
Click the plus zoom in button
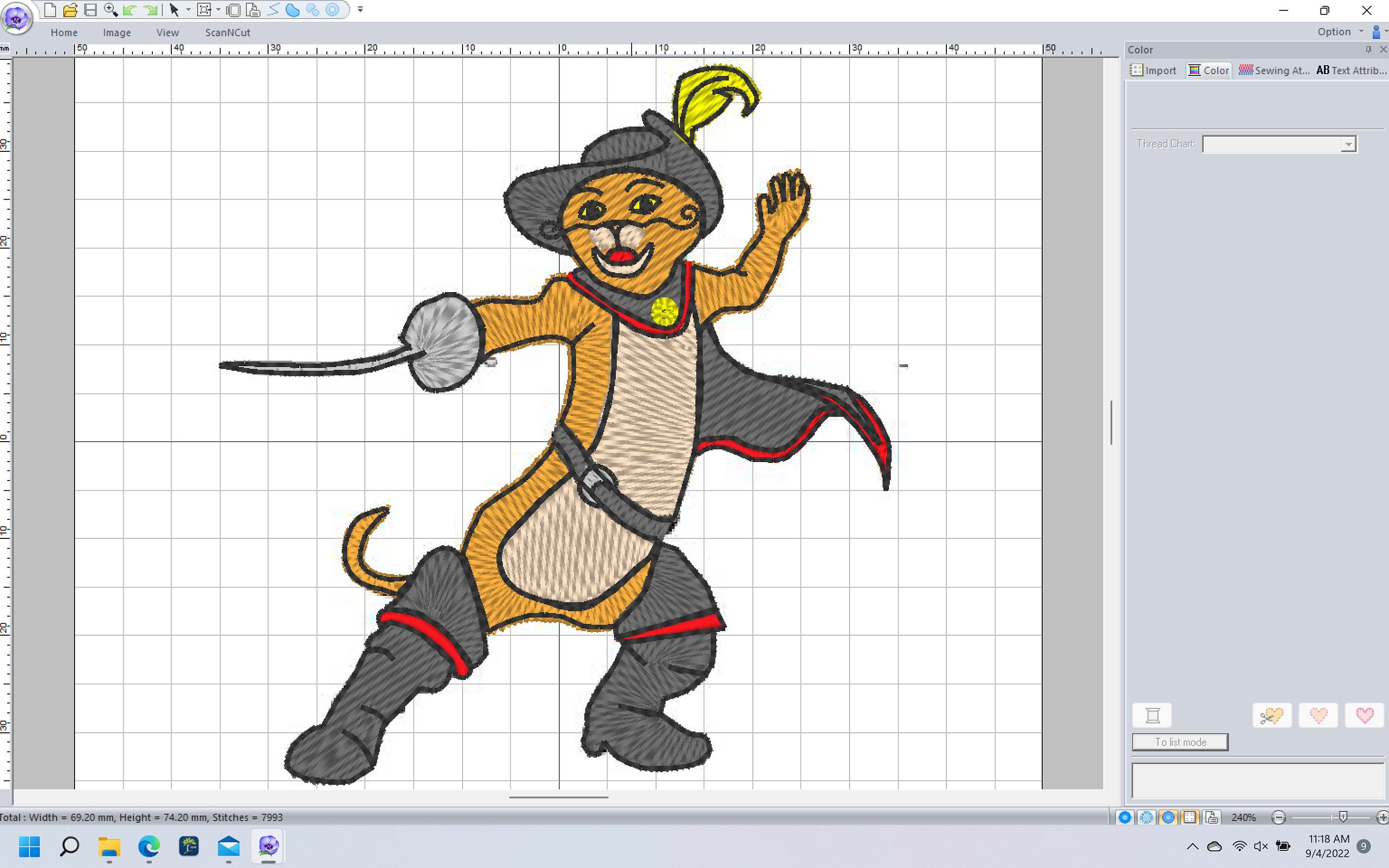pos(1383,818)
